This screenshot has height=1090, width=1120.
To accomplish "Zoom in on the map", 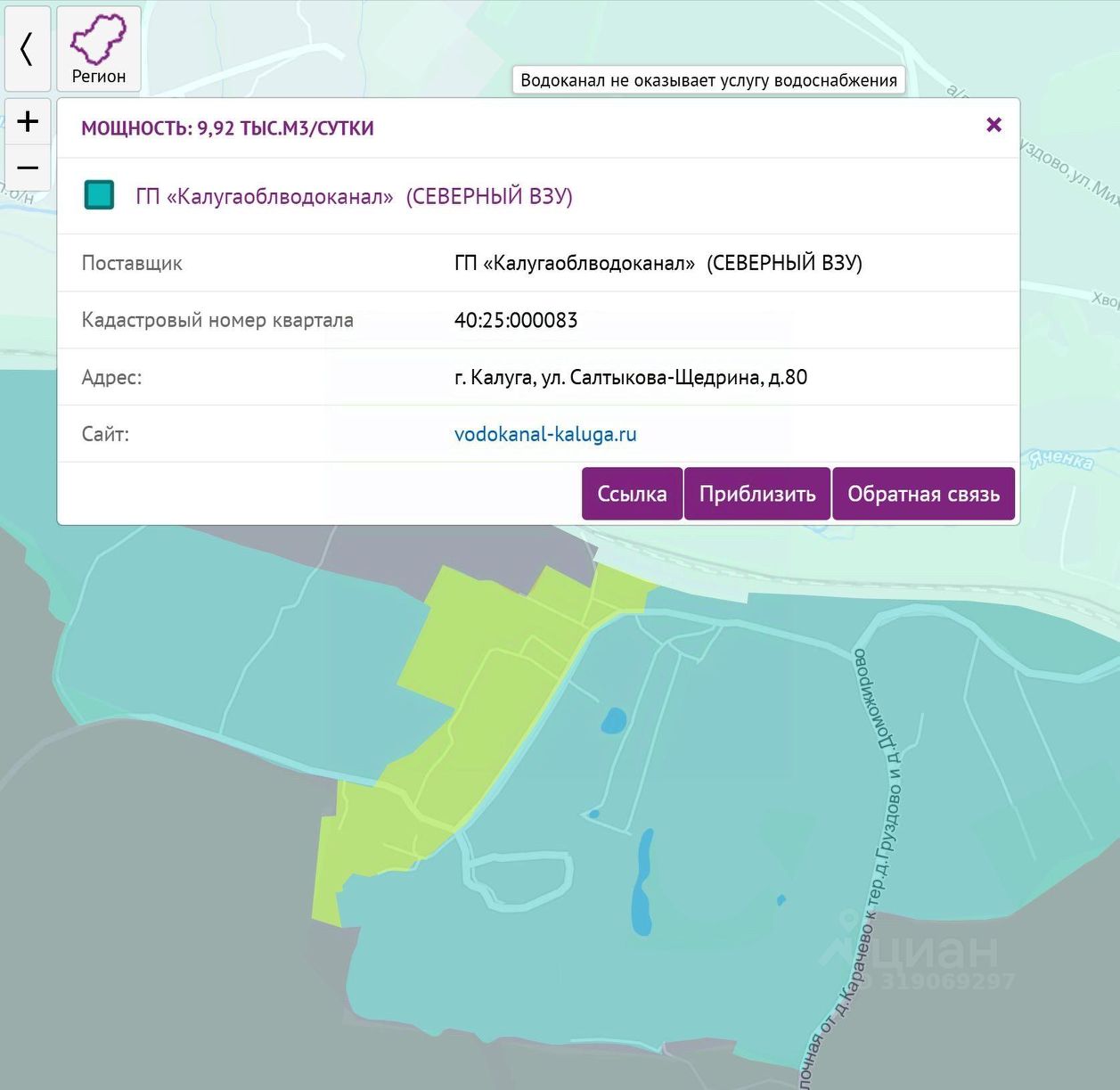I will (28, 121).
